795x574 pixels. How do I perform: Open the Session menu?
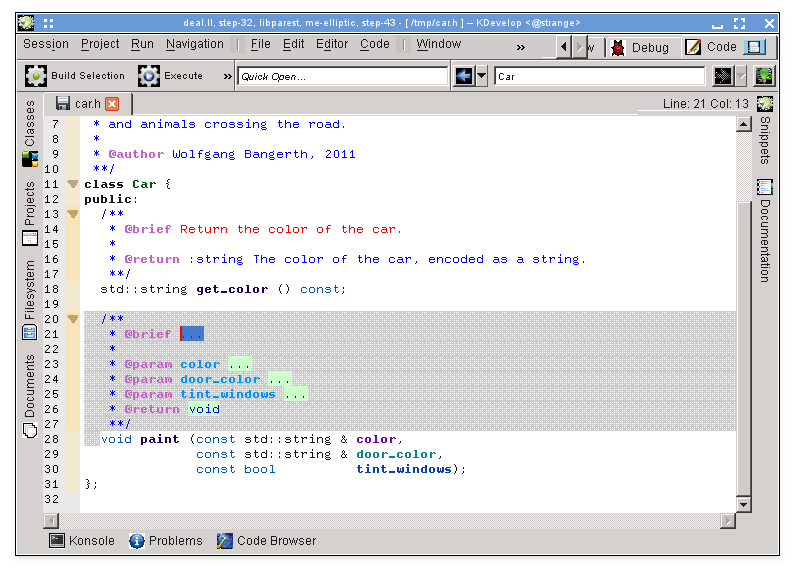click(x=46, y=44)
